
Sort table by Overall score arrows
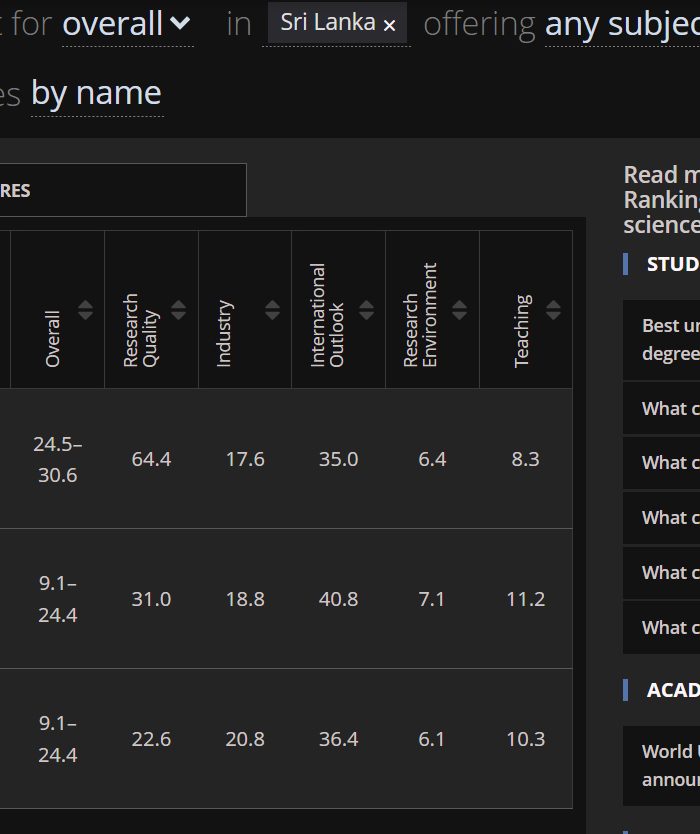click(x=85, y=310)
